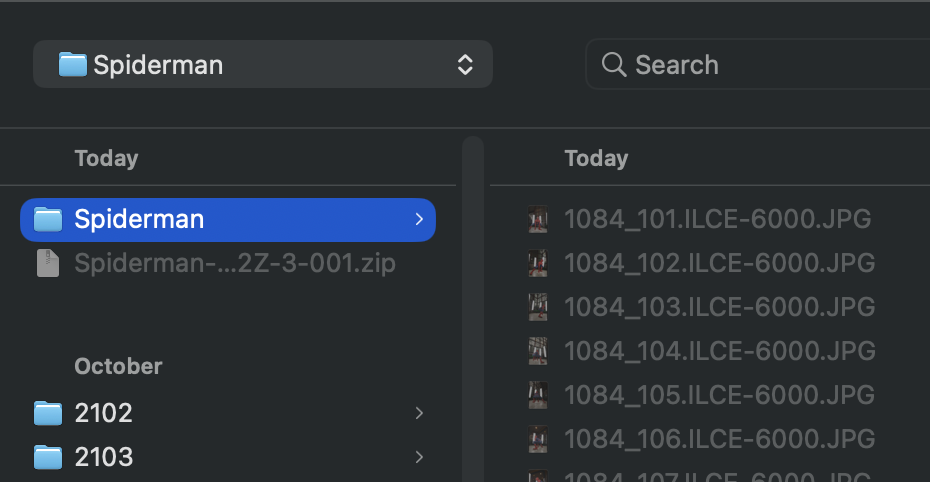
Task: Select file 1084_104.ILCE-6000.JPG
Action: pos(719,351)
